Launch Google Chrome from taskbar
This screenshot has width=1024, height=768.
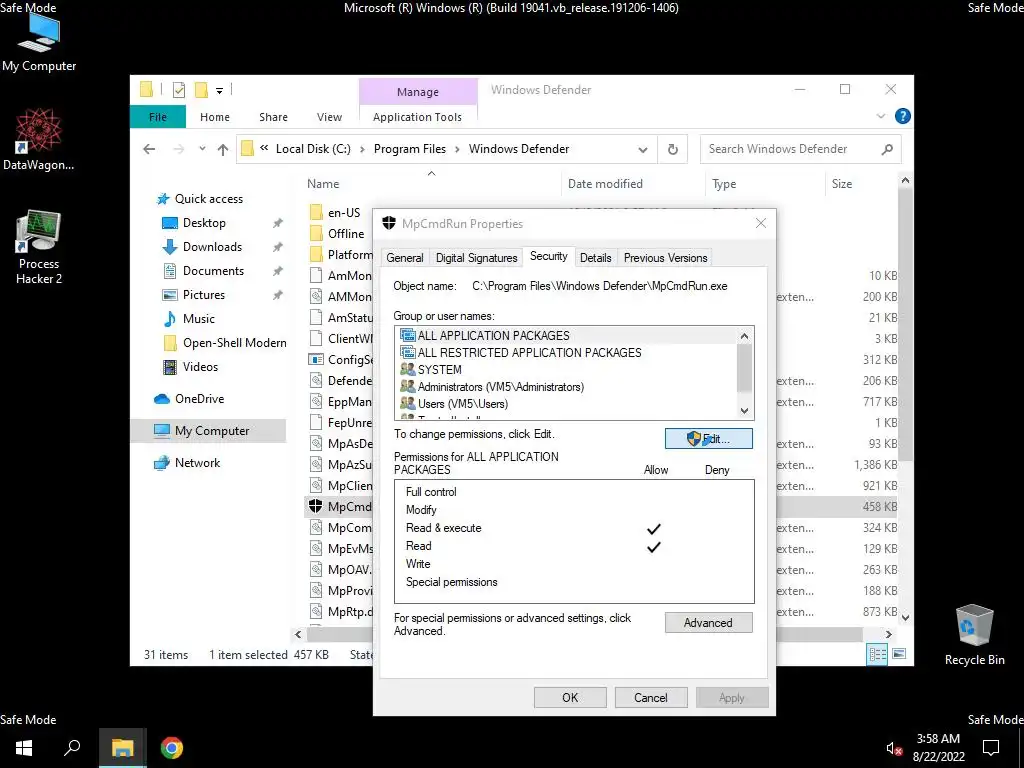[x=172, y=748]
